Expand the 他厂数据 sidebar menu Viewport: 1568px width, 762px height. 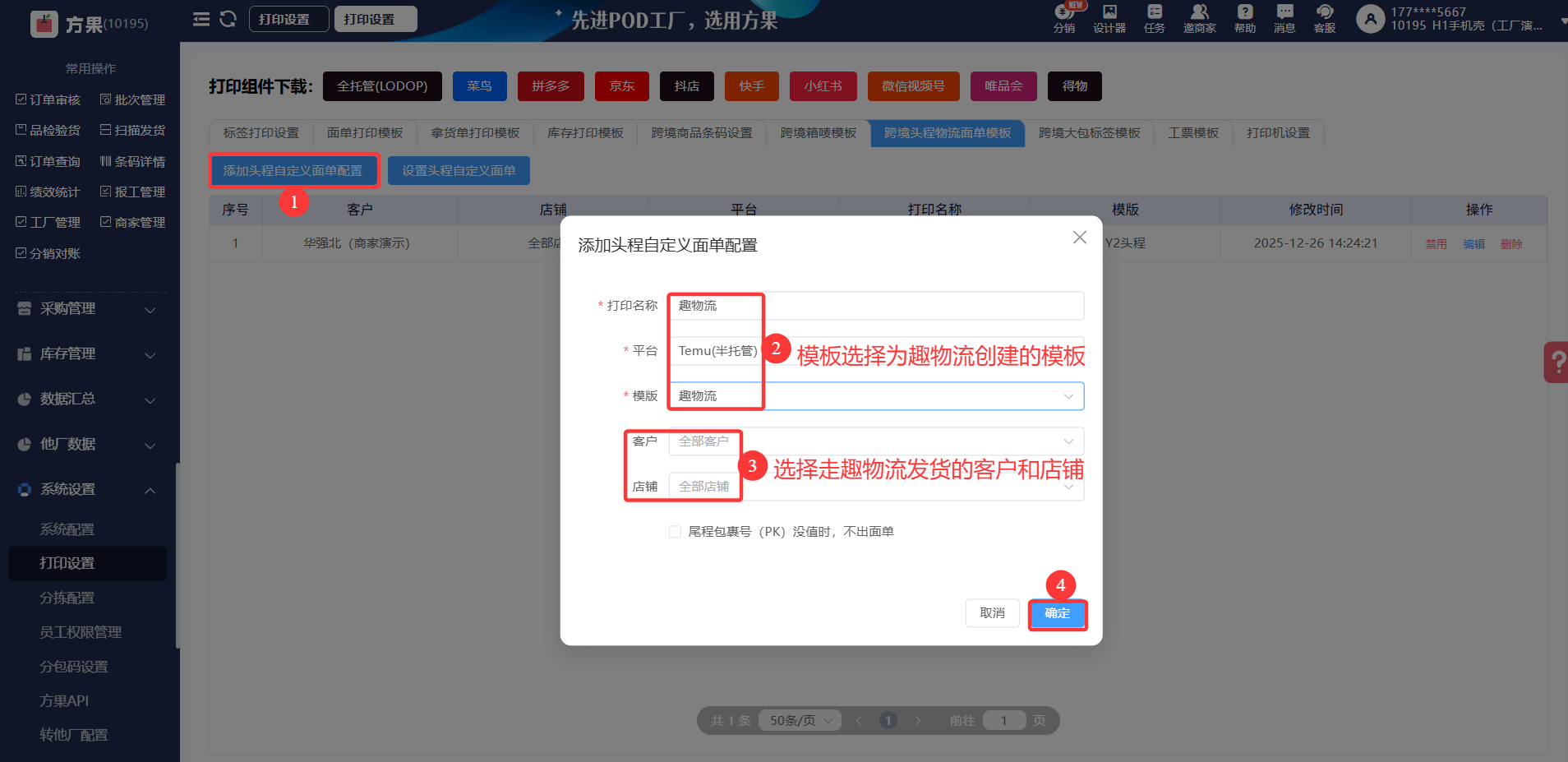tap(86, 445)
